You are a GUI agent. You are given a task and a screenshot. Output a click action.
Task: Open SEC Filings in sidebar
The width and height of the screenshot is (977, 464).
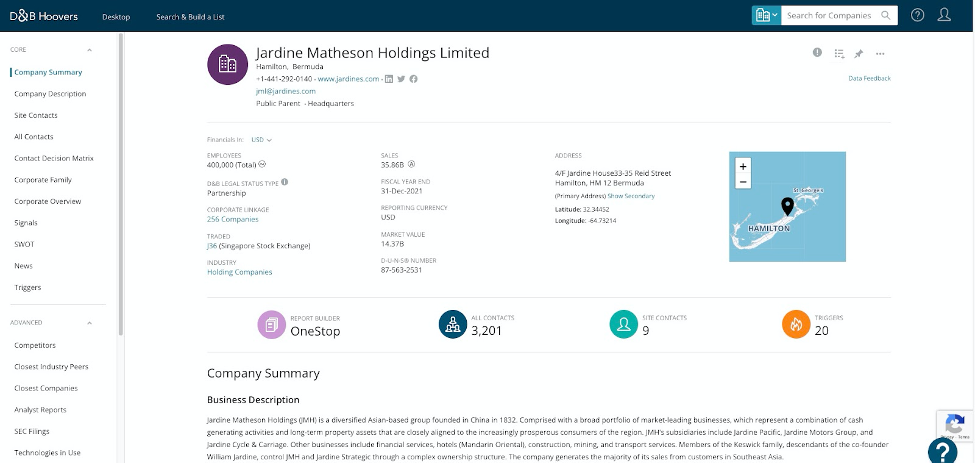coord(32,431)
